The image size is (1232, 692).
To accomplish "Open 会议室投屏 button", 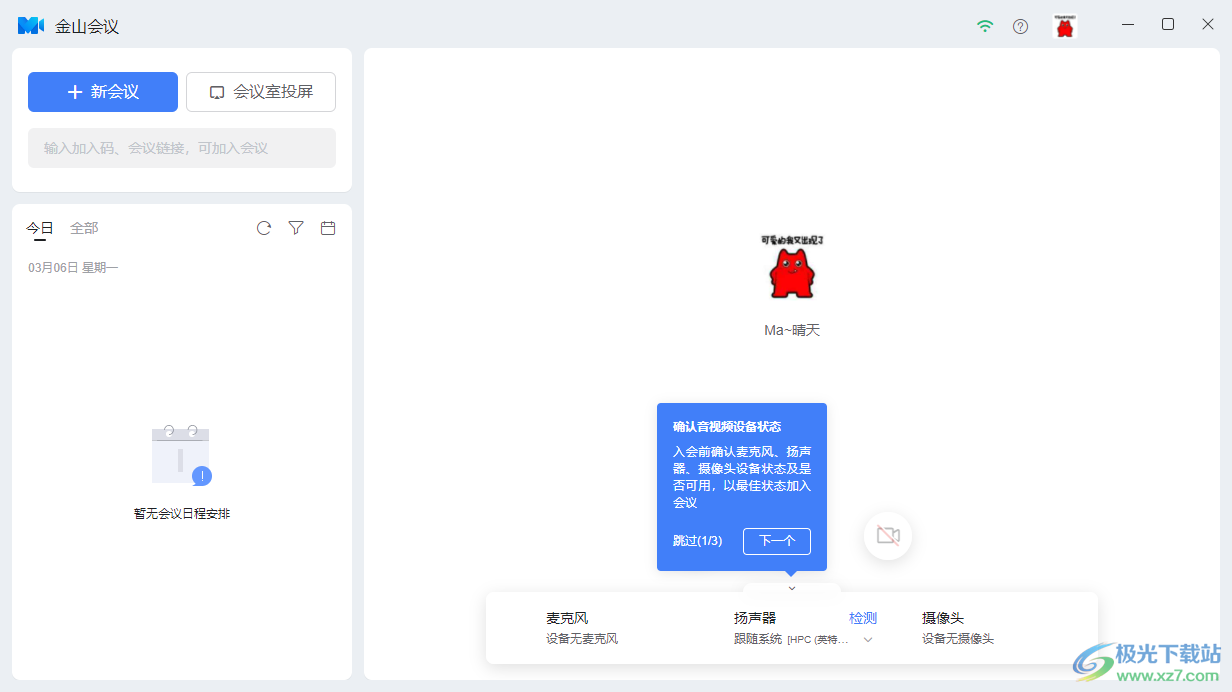I will (261, 92).
